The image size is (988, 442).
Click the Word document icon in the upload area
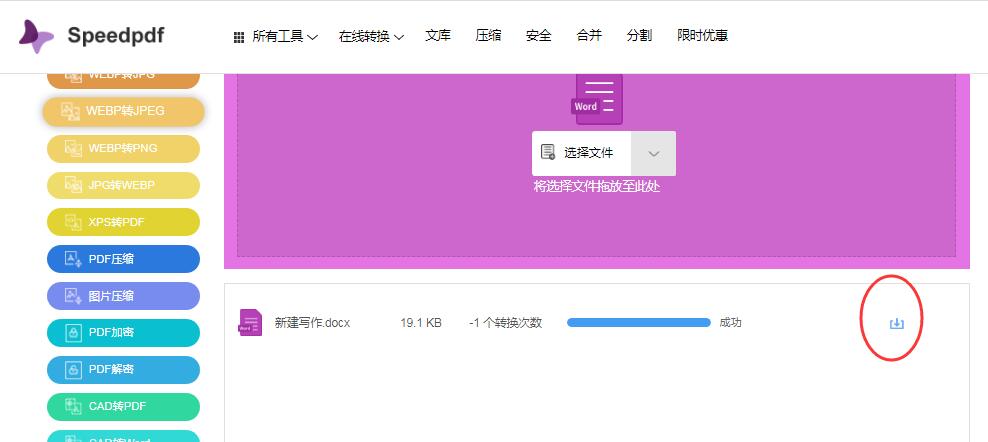pyautogui.click(x=598, y=98)
